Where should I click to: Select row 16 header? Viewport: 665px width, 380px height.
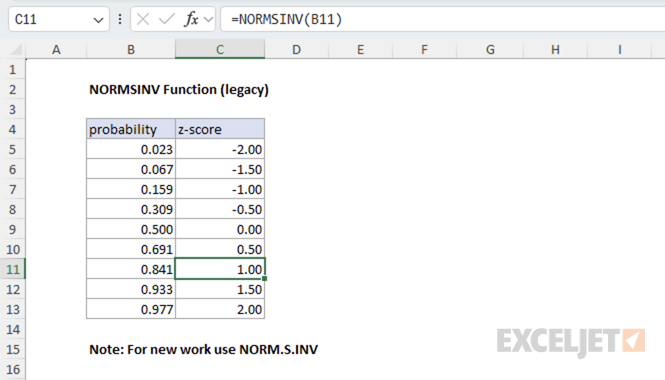click(x=13, y=369)
